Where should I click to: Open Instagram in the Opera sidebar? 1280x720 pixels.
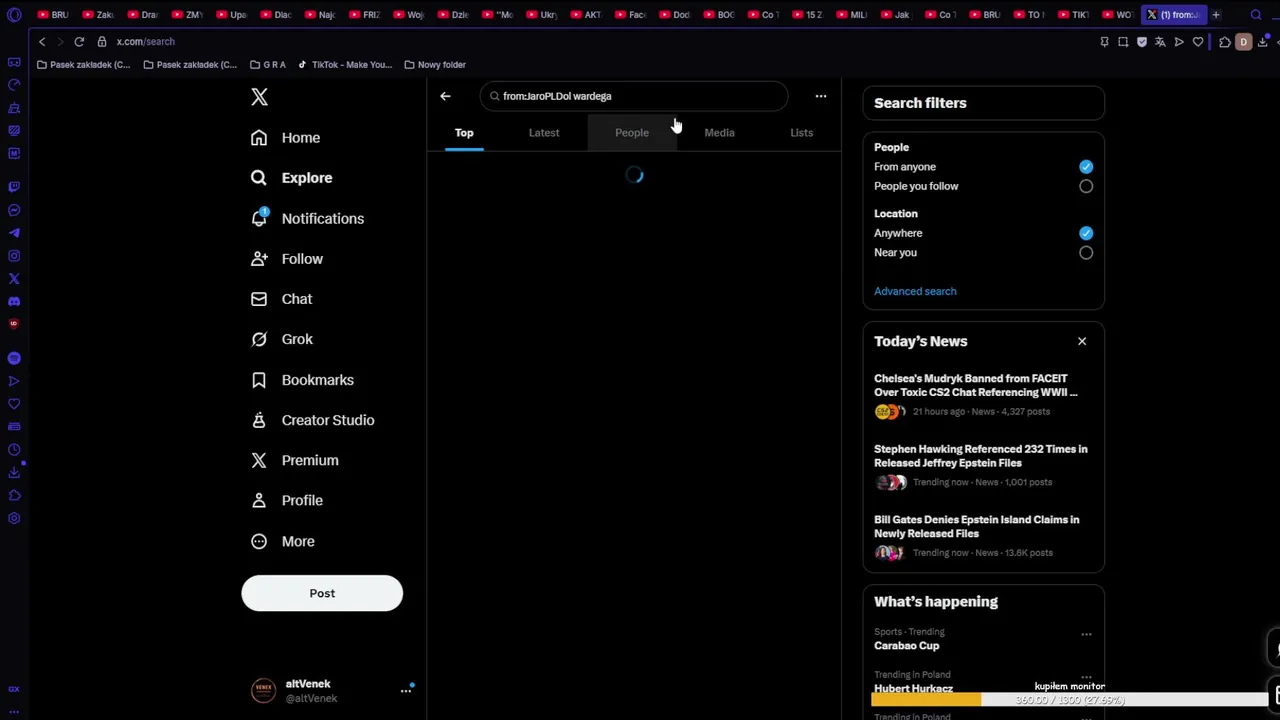(x=14, y=256)
